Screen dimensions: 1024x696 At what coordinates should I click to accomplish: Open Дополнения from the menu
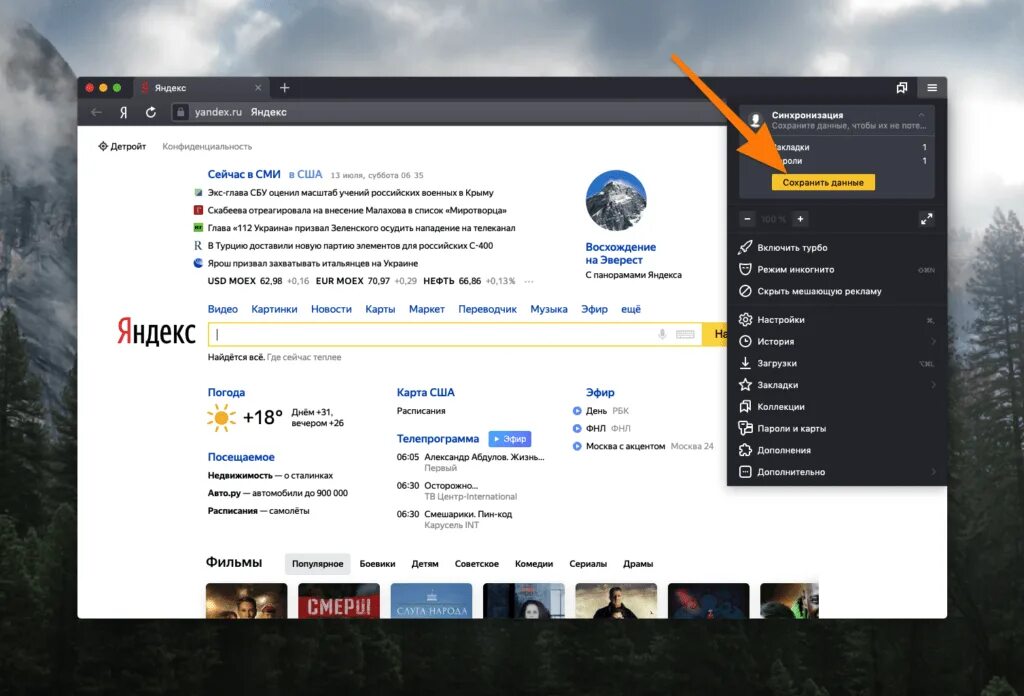[x=837, y=450]
